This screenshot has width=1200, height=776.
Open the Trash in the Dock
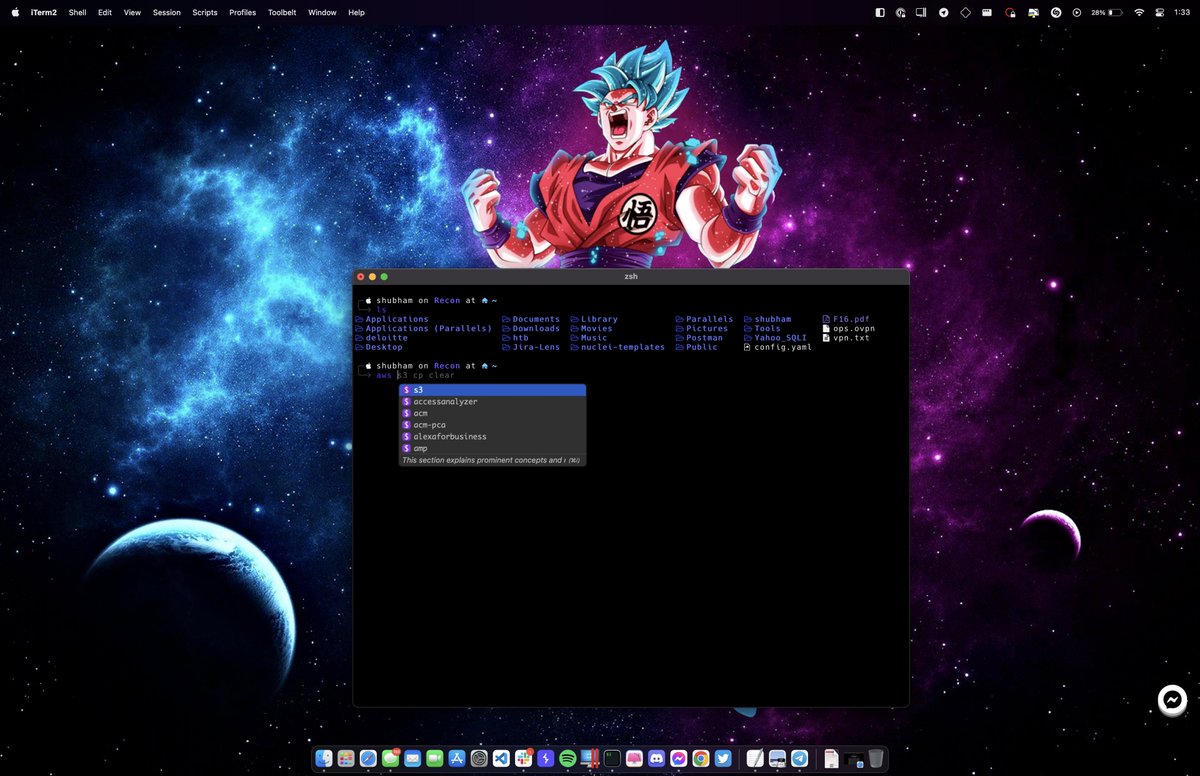[876, 759]
